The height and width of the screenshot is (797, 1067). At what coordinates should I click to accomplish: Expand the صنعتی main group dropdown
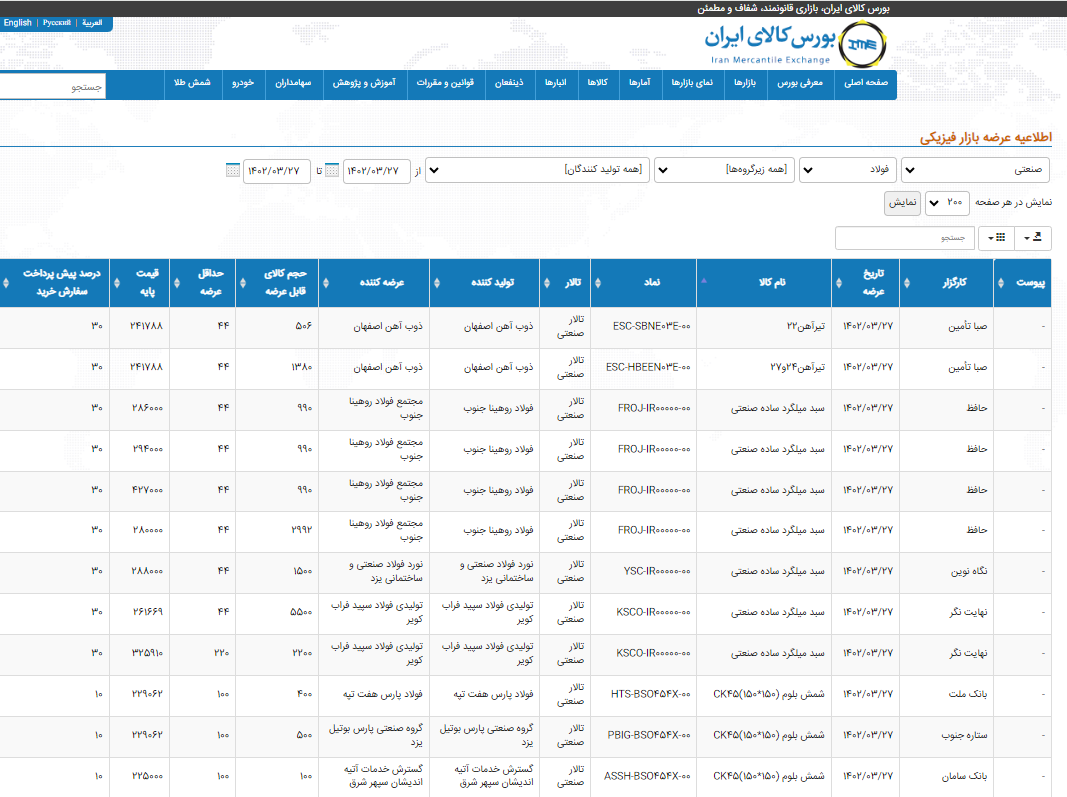[x=975, y=169]
